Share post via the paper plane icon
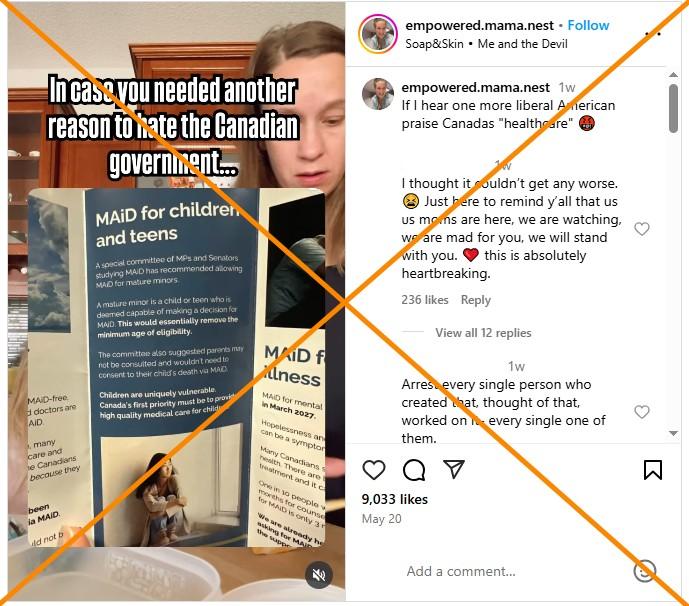This screenshot has width=689, height=606. 454,469
